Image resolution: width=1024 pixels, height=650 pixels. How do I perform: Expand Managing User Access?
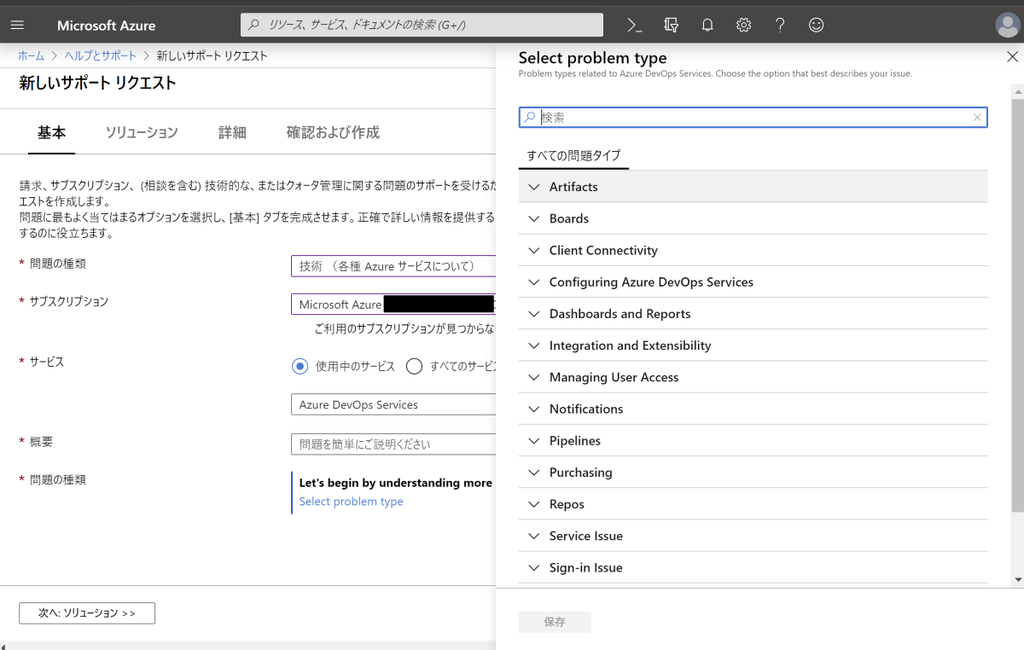point(753,377)
